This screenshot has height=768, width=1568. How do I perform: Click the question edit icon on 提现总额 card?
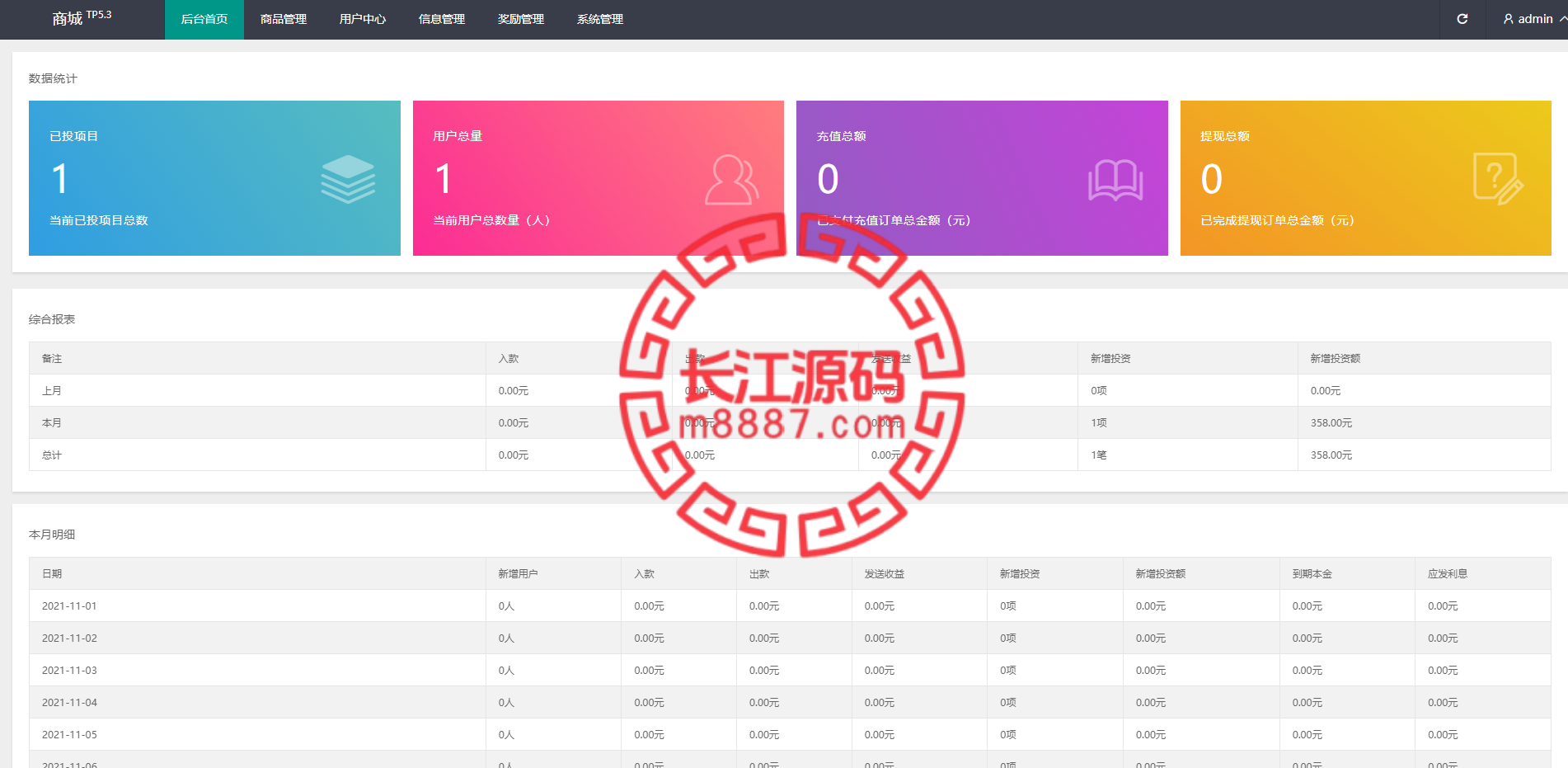1498,178
